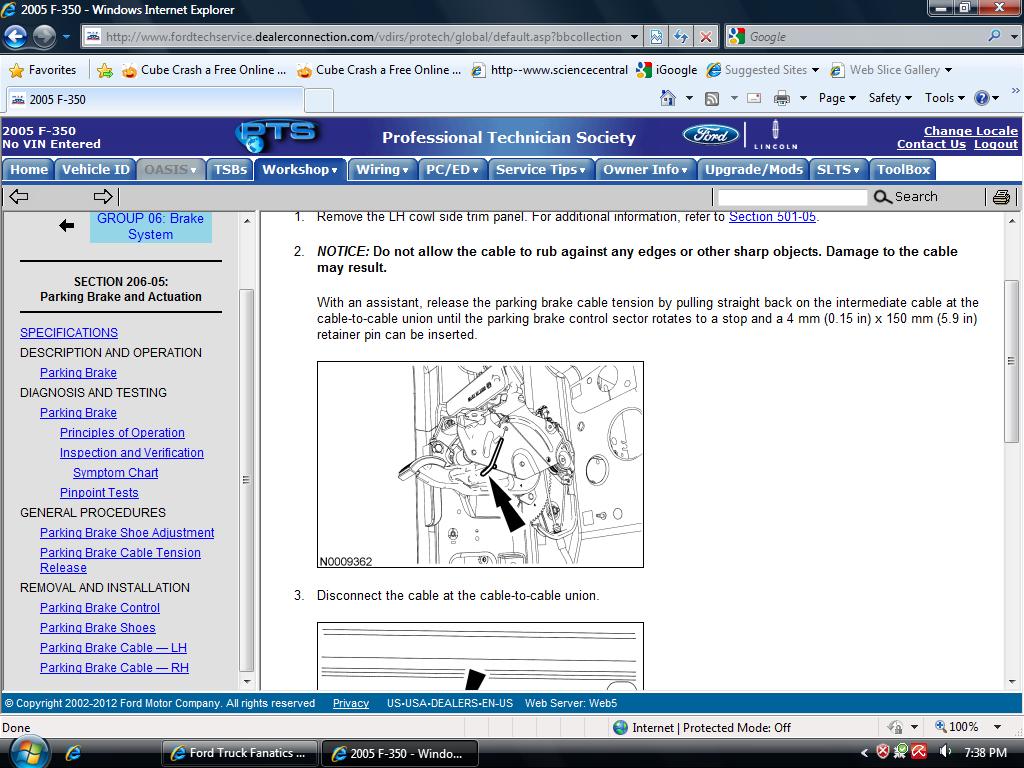
Task: Click the Internet Explorer quick launch icon
Action: click(73, 753)
